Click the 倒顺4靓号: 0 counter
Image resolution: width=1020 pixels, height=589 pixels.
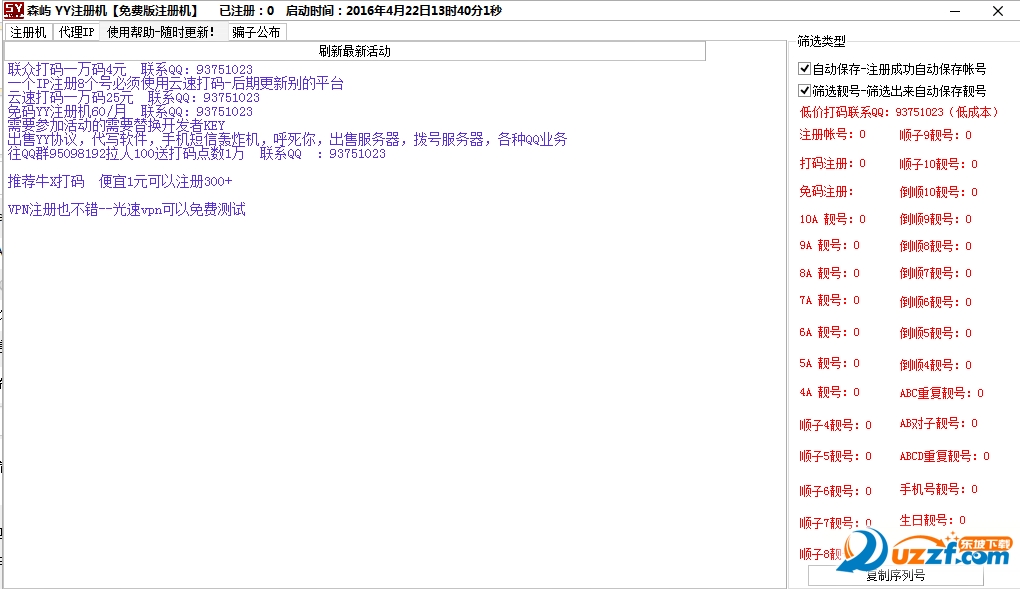pos(935,365)
